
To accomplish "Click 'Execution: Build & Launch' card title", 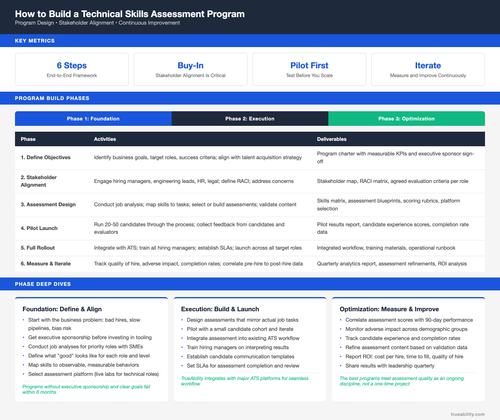I will pos(220,309).
